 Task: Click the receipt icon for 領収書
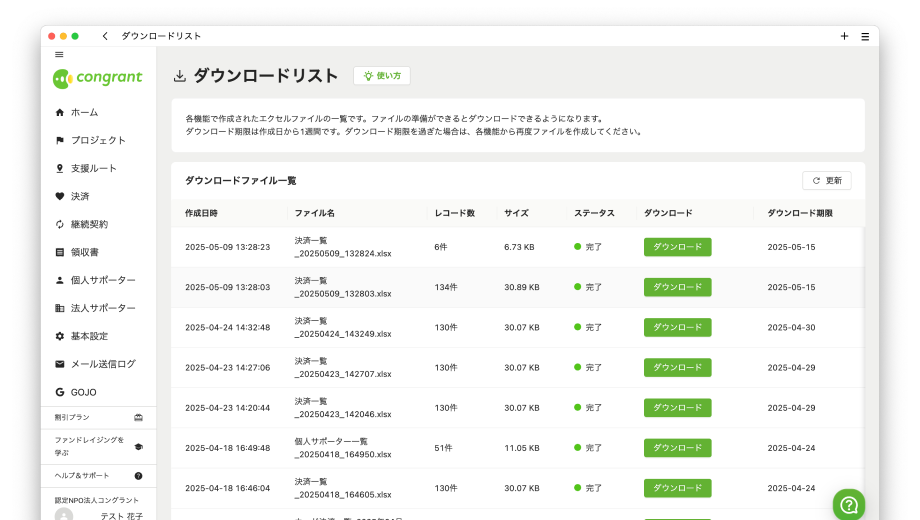(59, 252)
